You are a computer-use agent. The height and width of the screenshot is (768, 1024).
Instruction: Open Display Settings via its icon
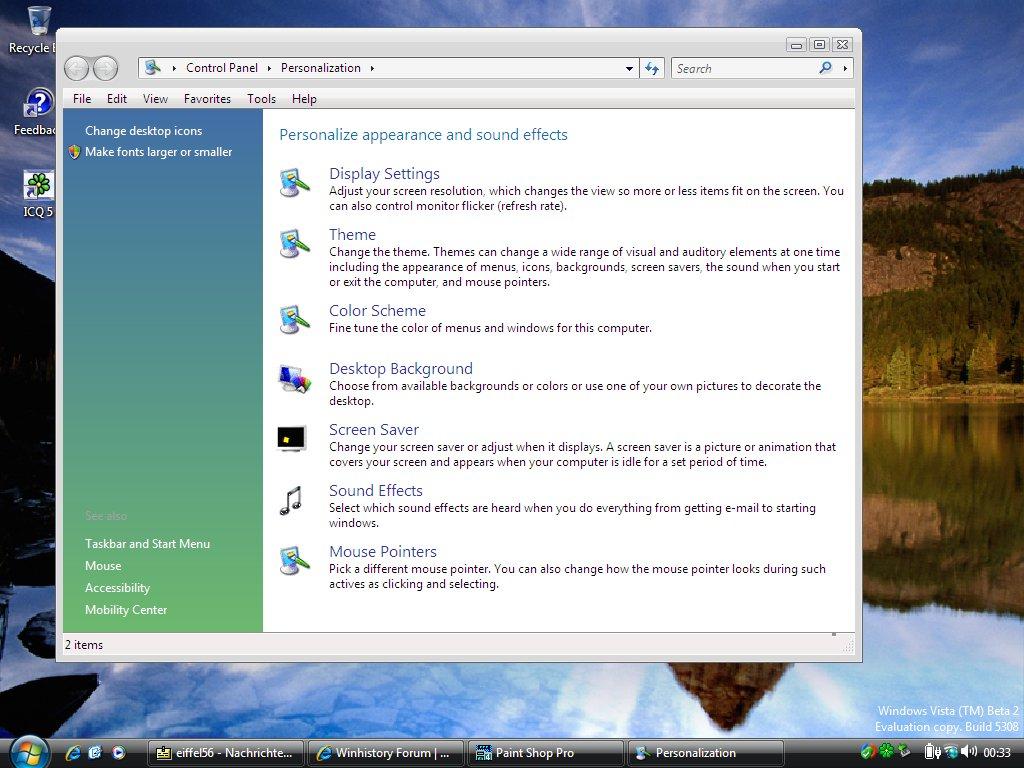coord(293,183)
